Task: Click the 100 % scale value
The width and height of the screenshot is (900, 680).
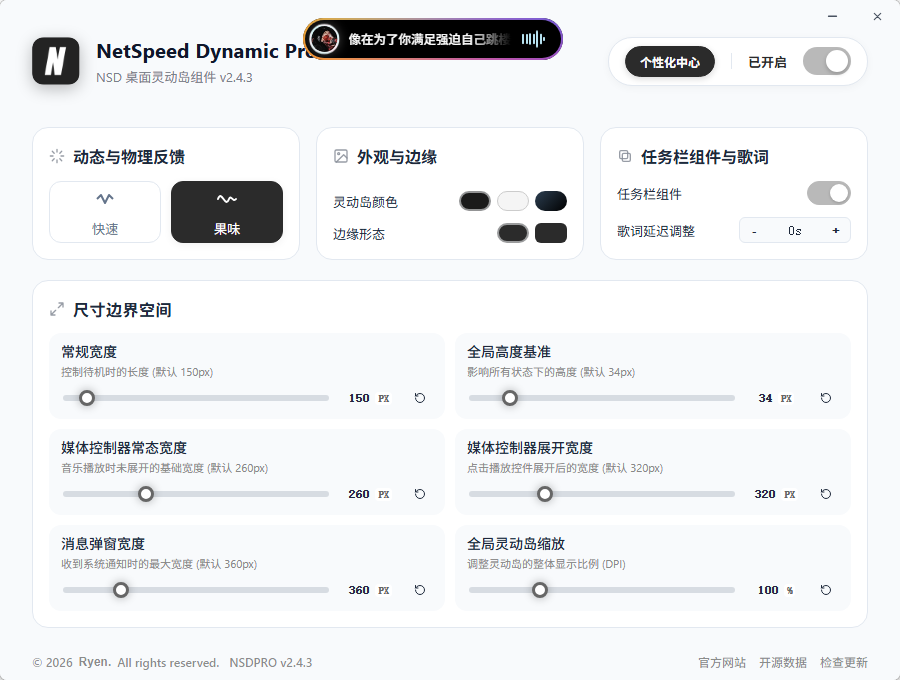Action: (x=775, y=590)
